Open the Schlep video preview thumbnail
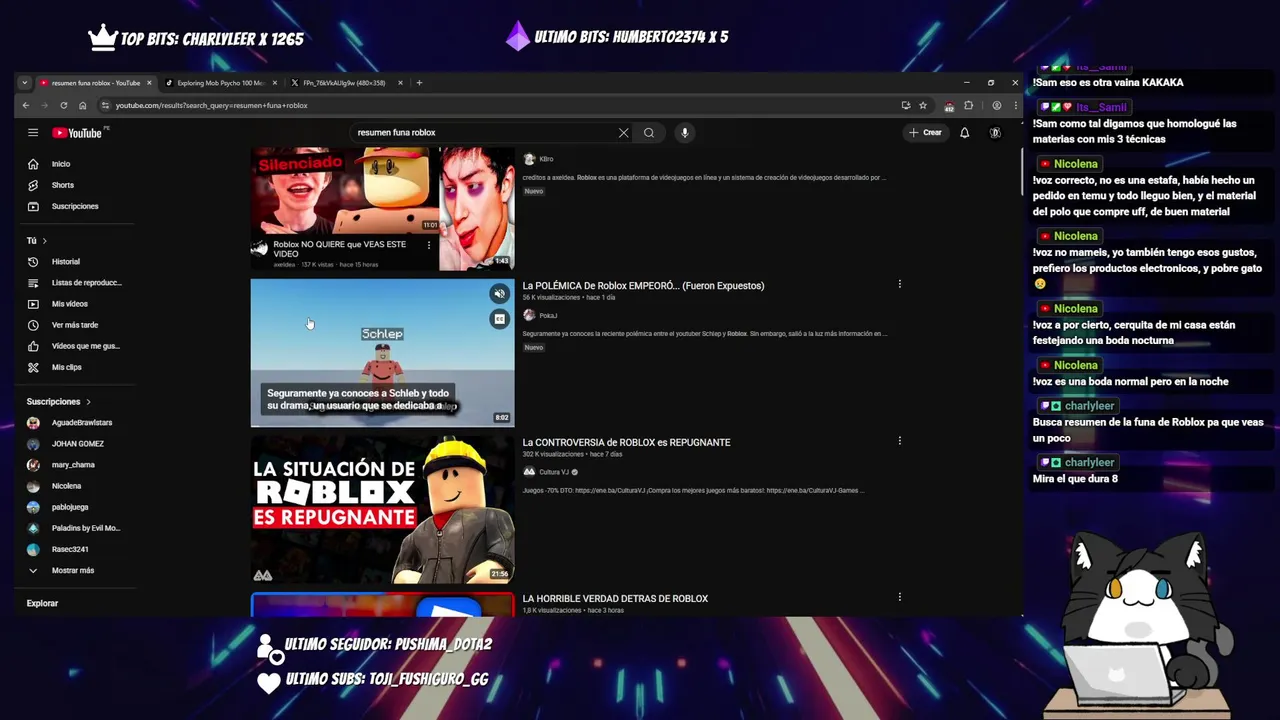The width and height of the screenshot is (1280, 720). tap(382, 352)
